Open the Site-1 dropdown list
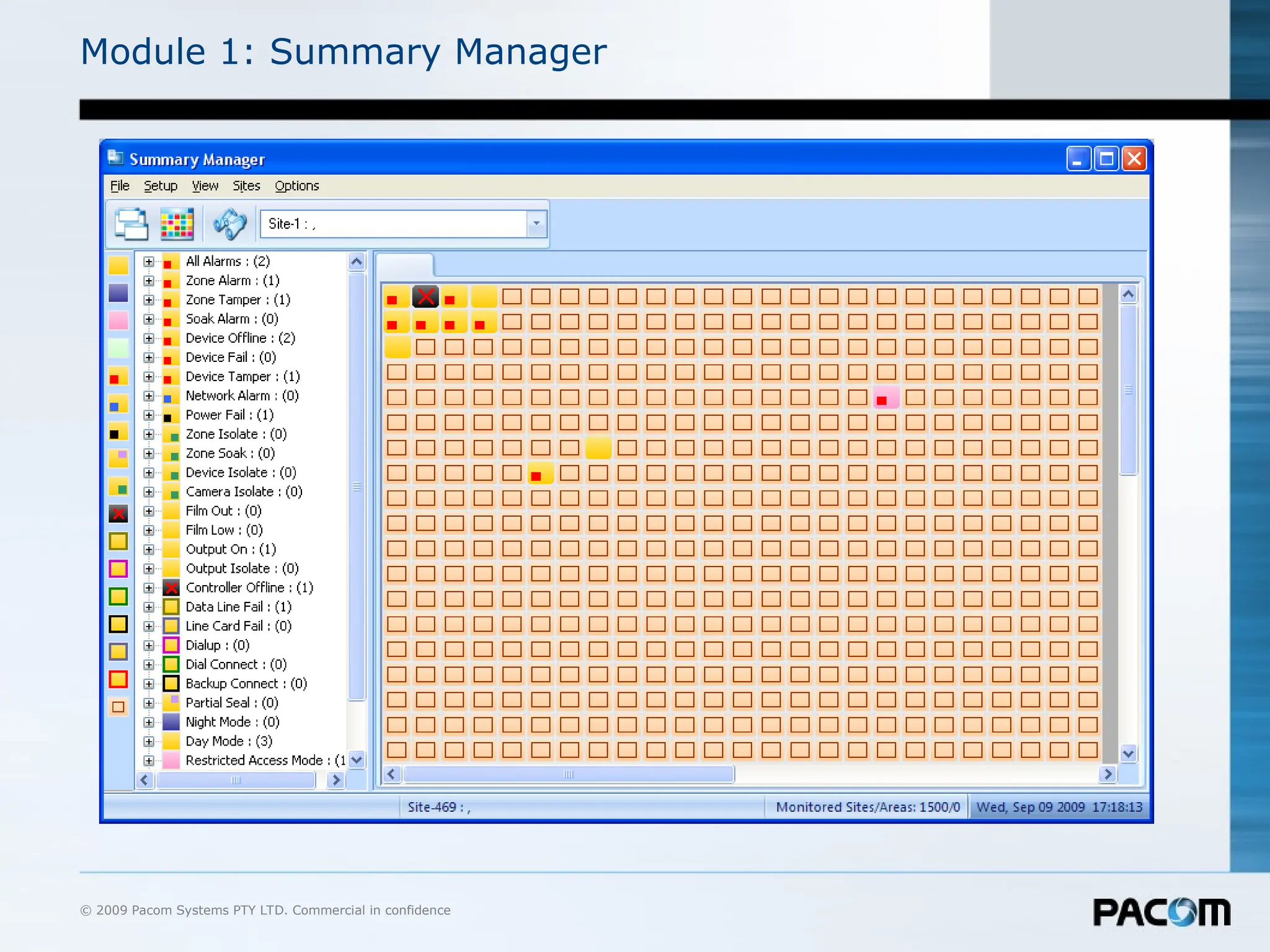Image resolution: width=1270 pixels, height=952 pixels. 536,224
